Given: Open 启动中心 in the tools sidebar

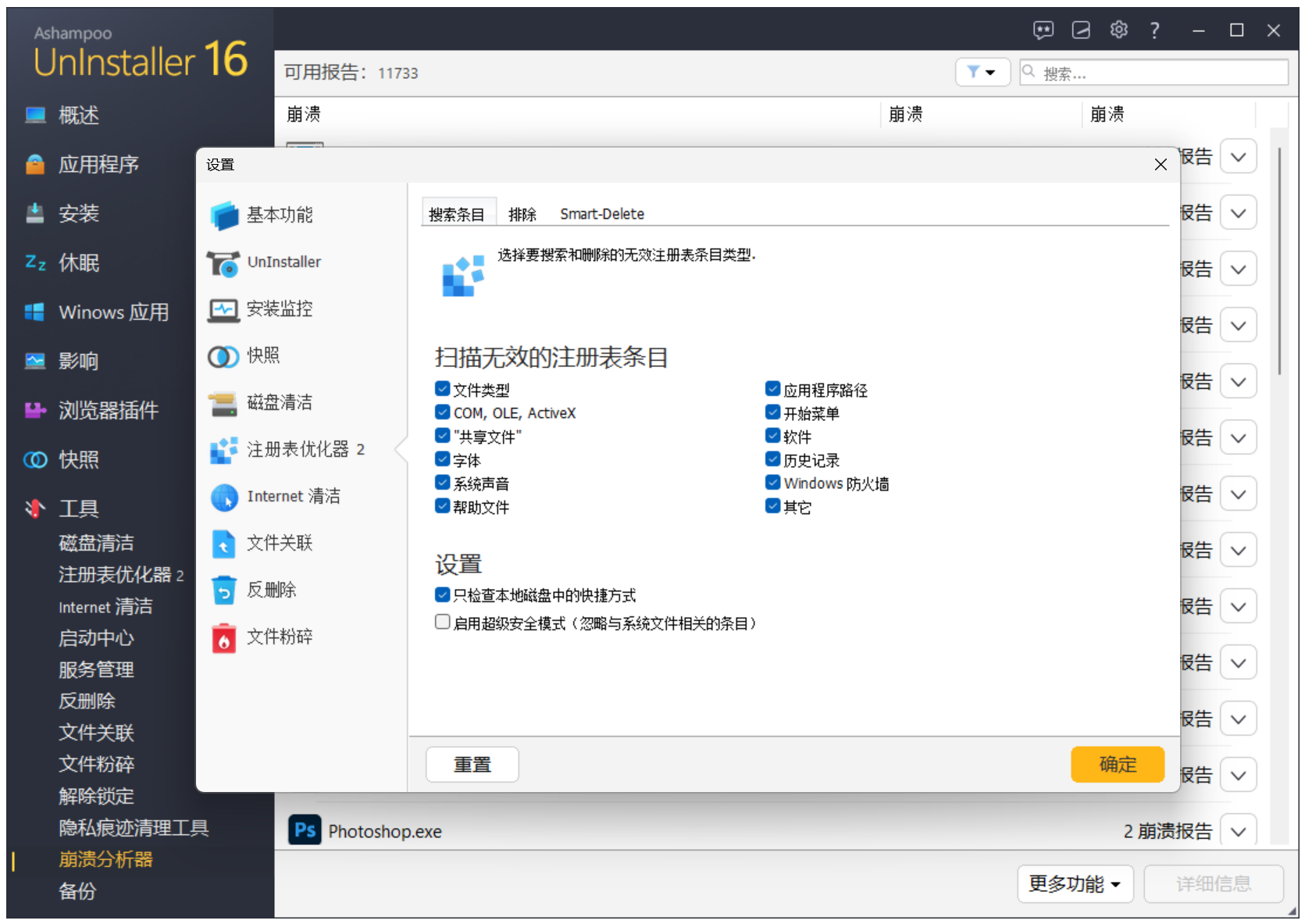Looking at the screenshot, I should 97,638.
